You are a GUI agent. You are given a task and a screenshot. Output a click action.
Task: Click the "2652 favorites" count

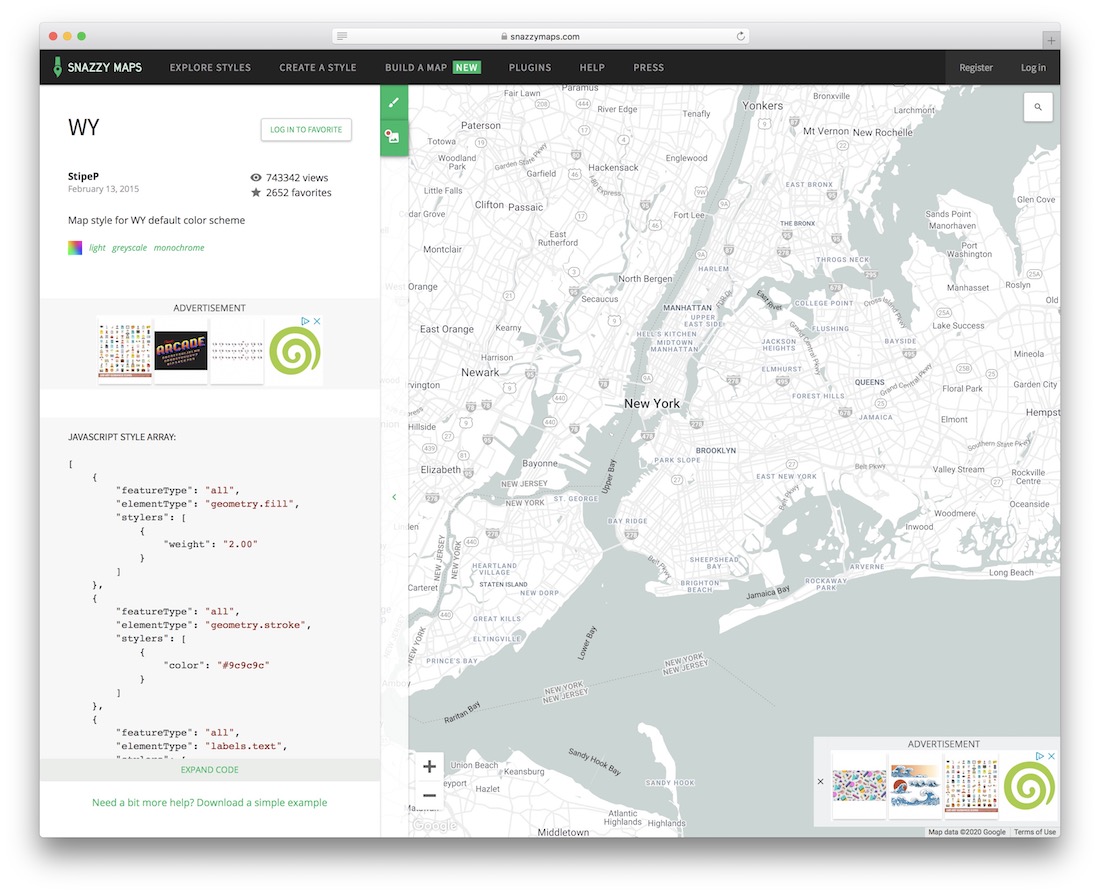coord(298,192)
